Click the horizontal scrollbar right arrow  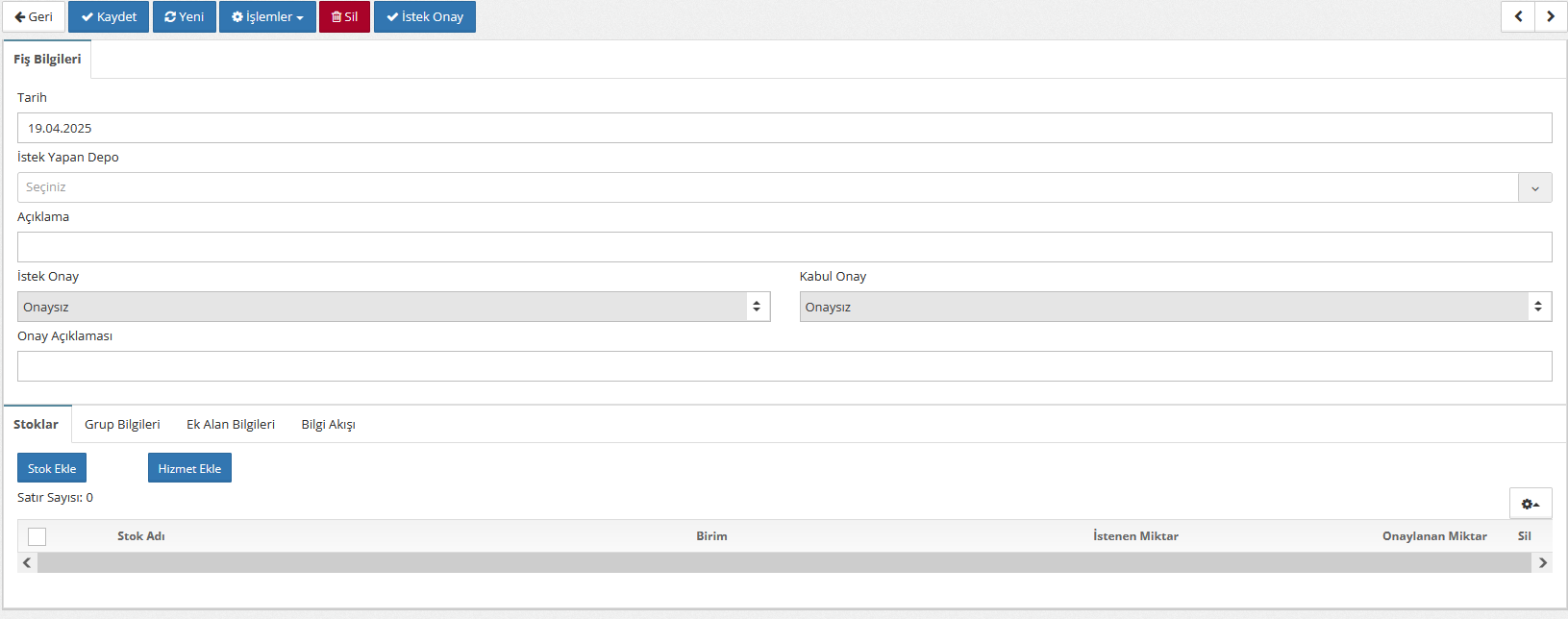1542,562
